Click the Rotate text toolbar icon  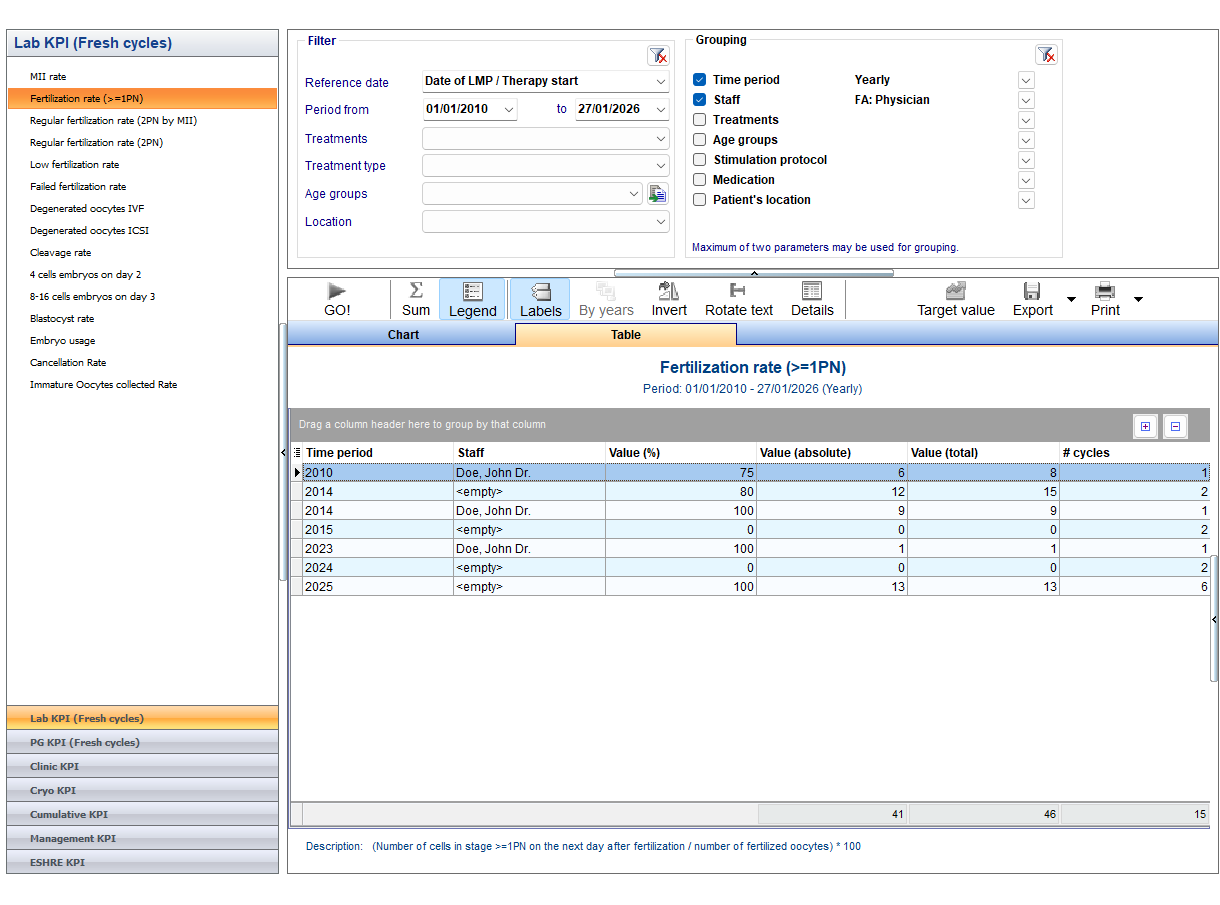(739, 299)
